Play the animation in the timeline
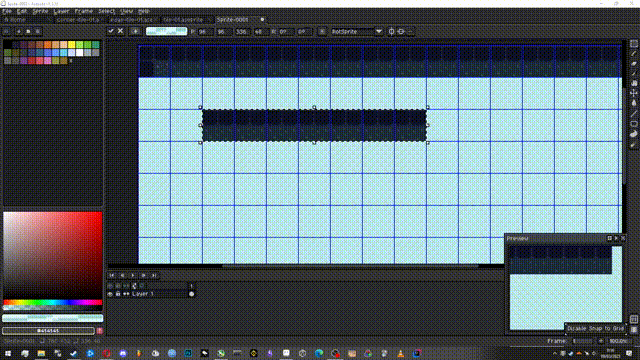Screen dimensions: 640x360 tap(133, 276)
